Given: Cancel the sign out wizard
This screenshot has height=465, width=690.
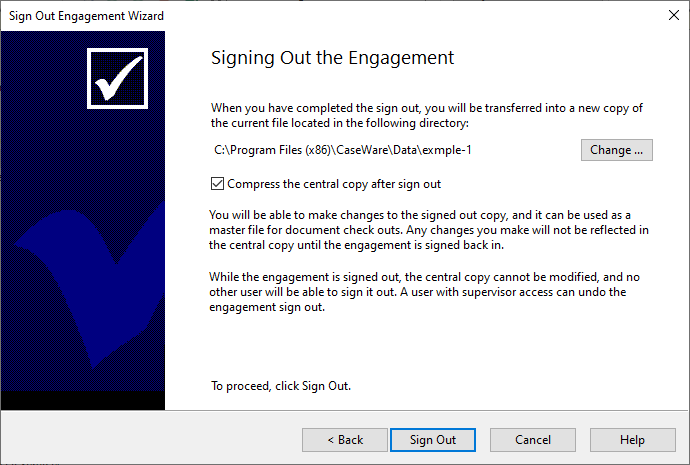Looking at the screenshot, I should click(x=532, y=439).
